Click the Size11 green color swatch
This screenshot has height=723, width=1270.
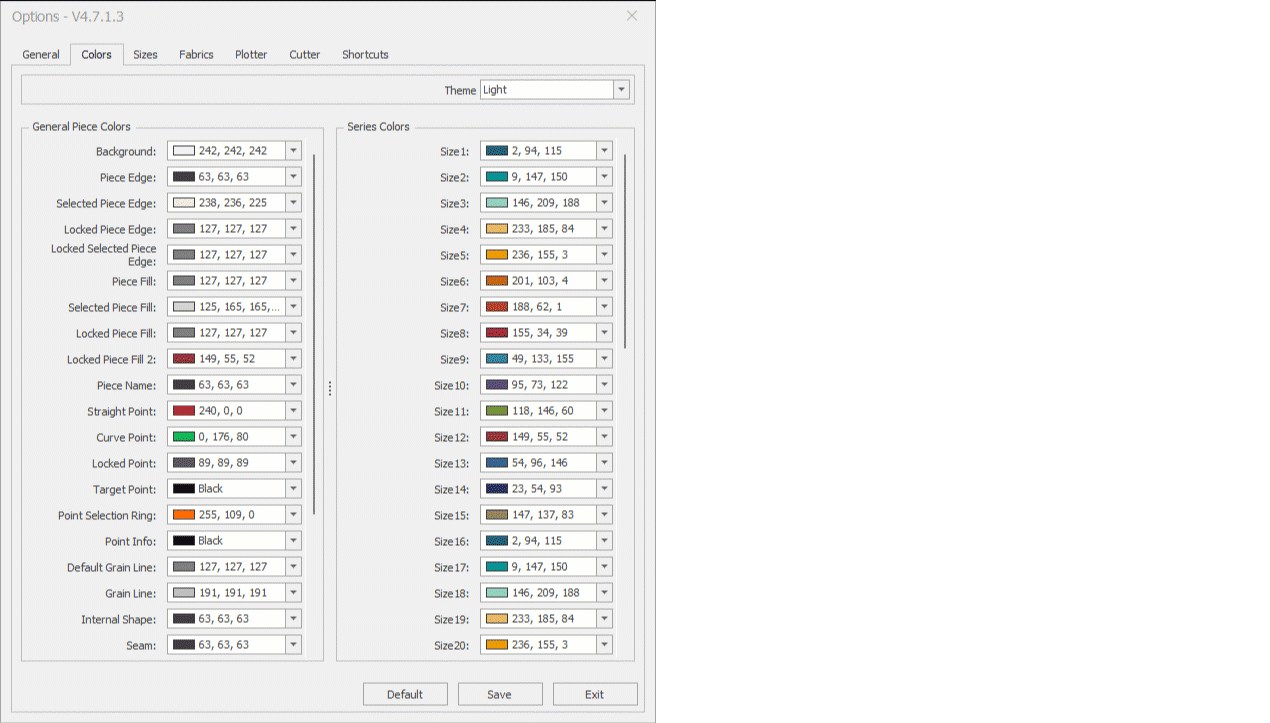pos(496,411)
